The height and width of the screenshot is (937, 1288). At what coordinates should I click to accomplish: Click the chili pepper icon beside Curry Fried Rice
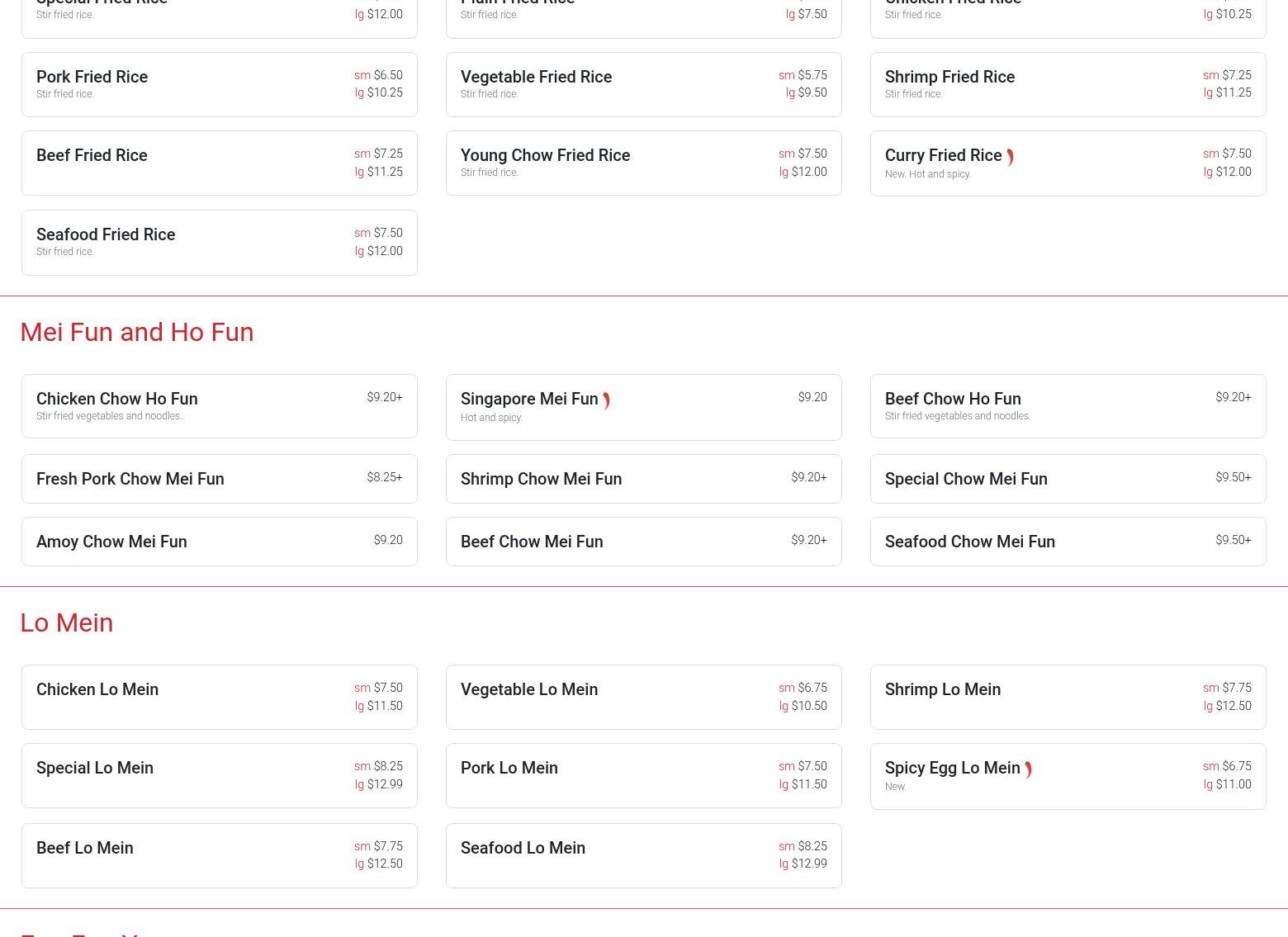[1010, 157]
